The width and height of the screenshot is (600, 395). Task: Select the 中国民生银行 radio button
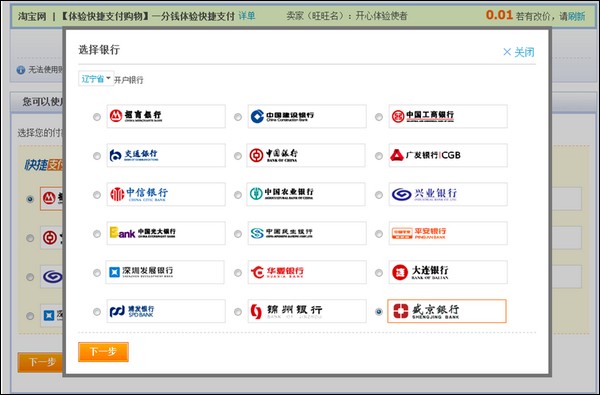[238, 233]
